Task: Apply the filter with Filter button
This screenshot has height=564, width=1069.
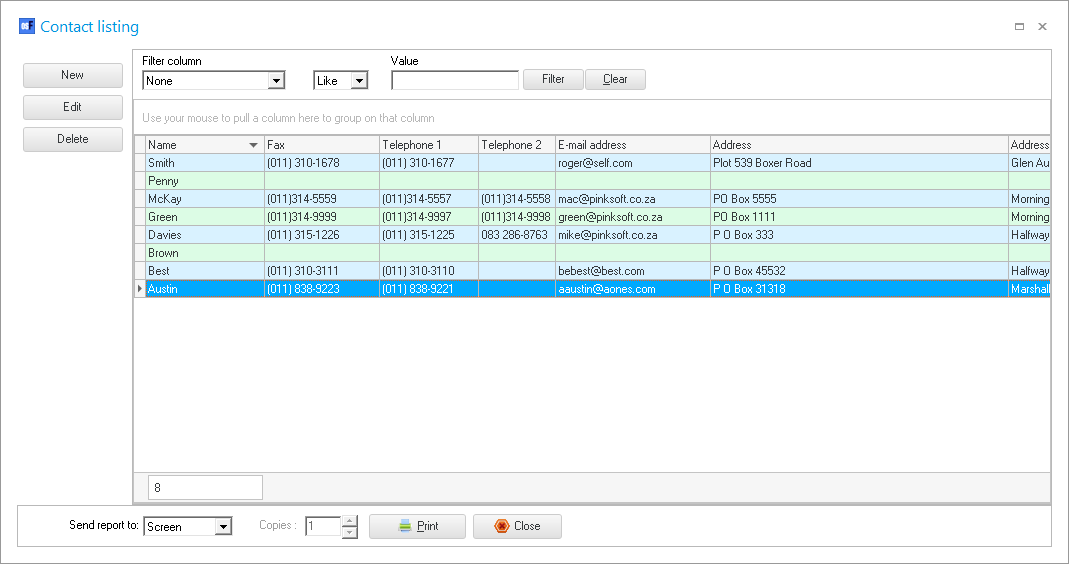Action: point(553,79)
